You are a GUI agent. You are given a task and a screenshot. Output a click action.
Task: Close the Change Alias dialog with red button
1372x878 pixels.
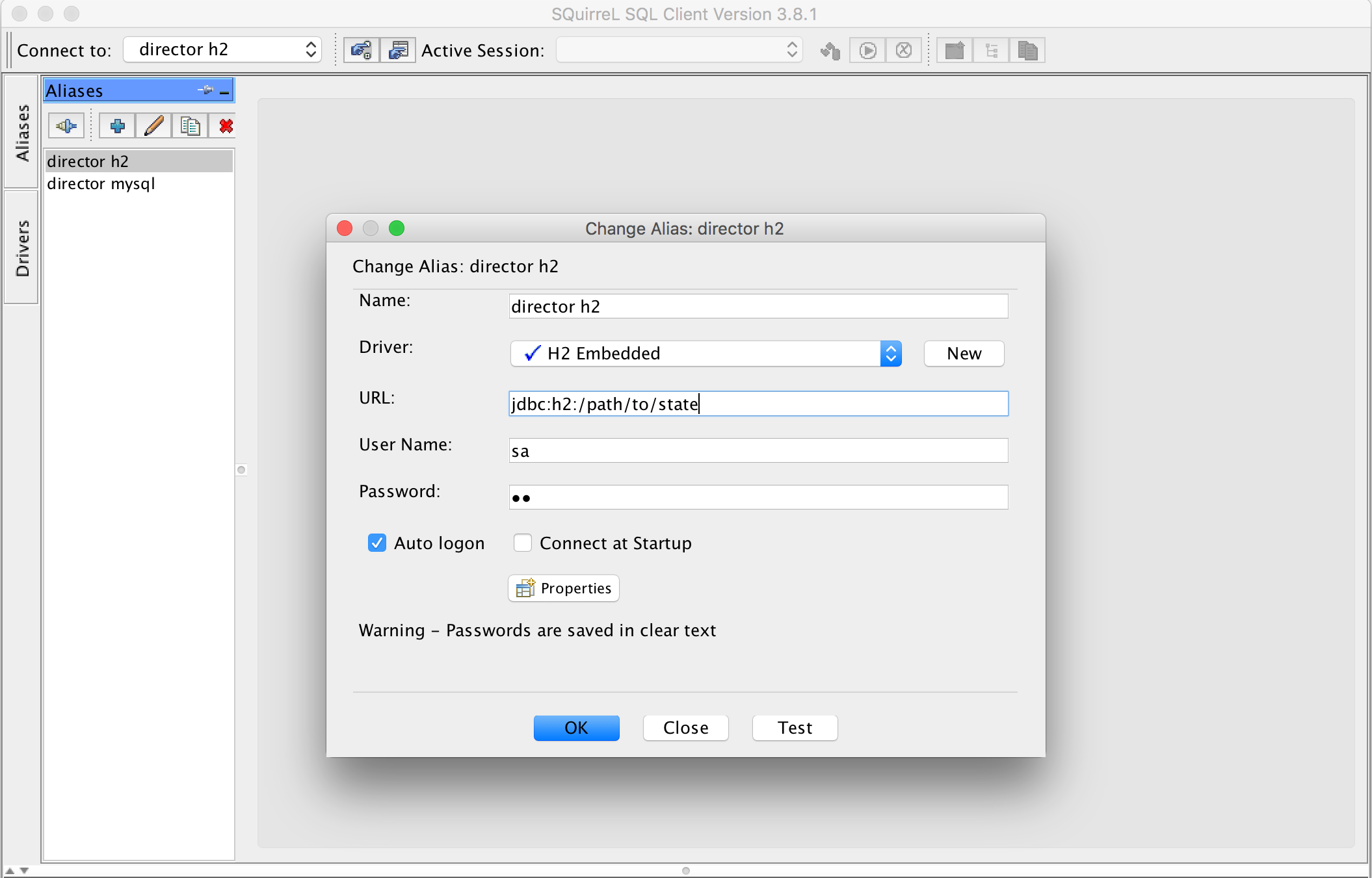[x=345, y=228]
